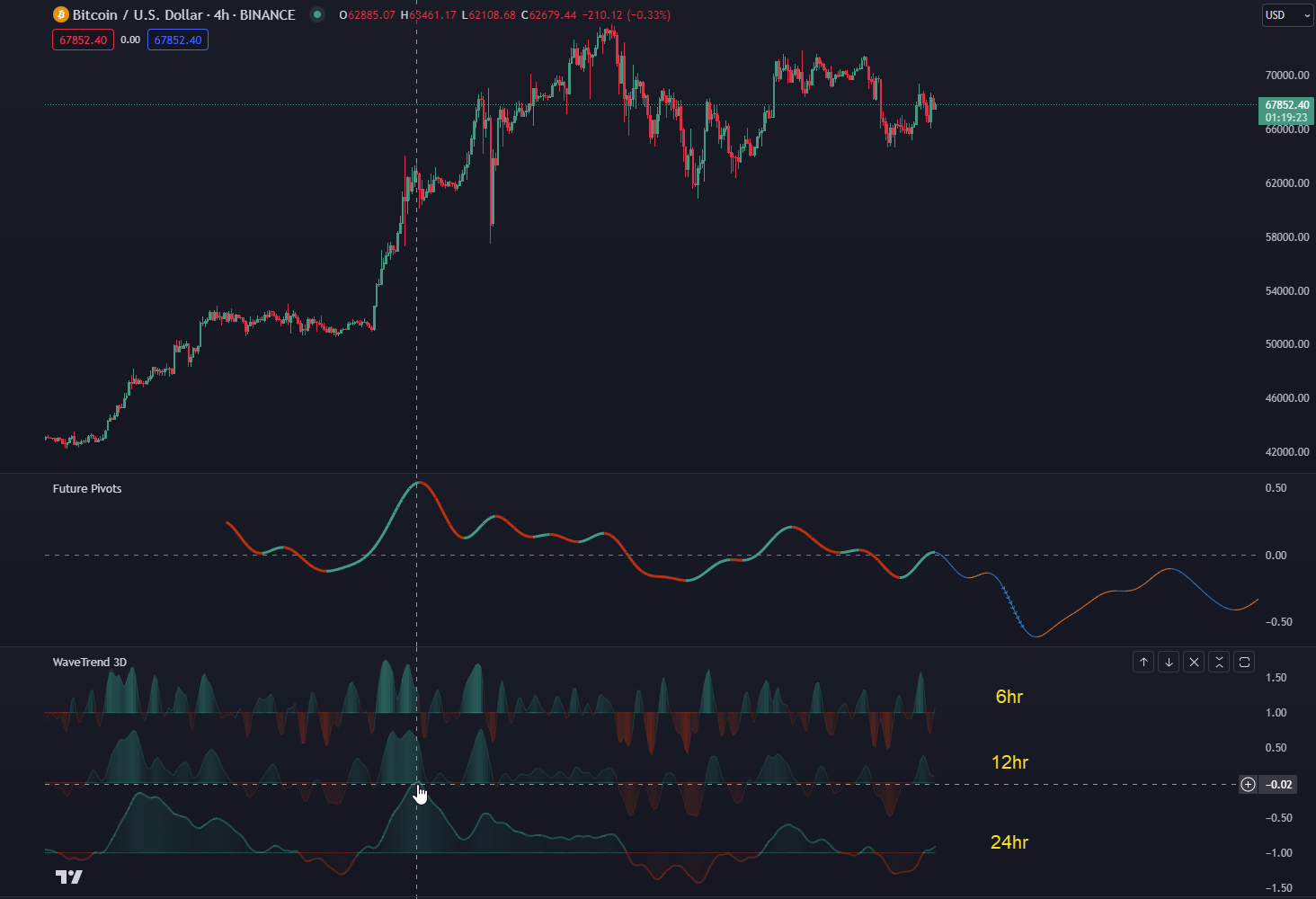Viewport: 1316px width, 899px height.
Task: Click the 0.00 spread value label
Action: coord(130,40)
